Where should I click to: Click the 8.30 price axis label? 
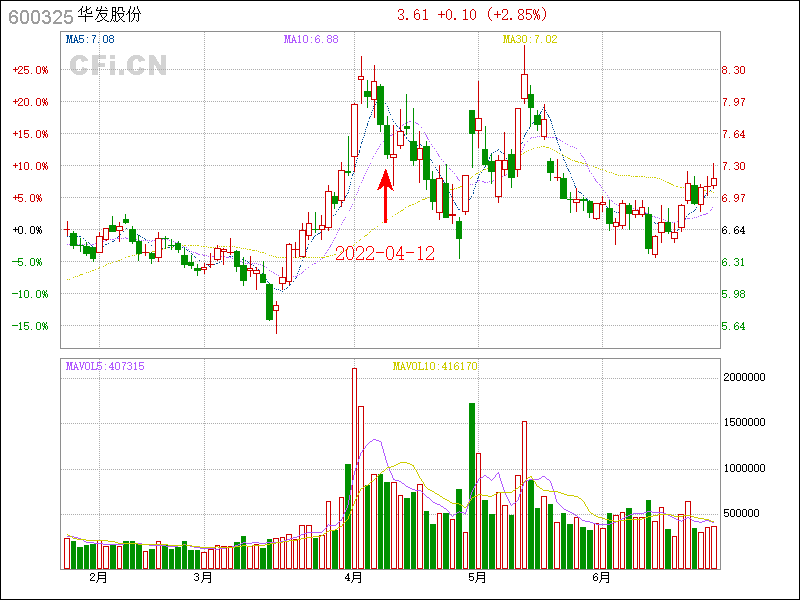(734, 70)
